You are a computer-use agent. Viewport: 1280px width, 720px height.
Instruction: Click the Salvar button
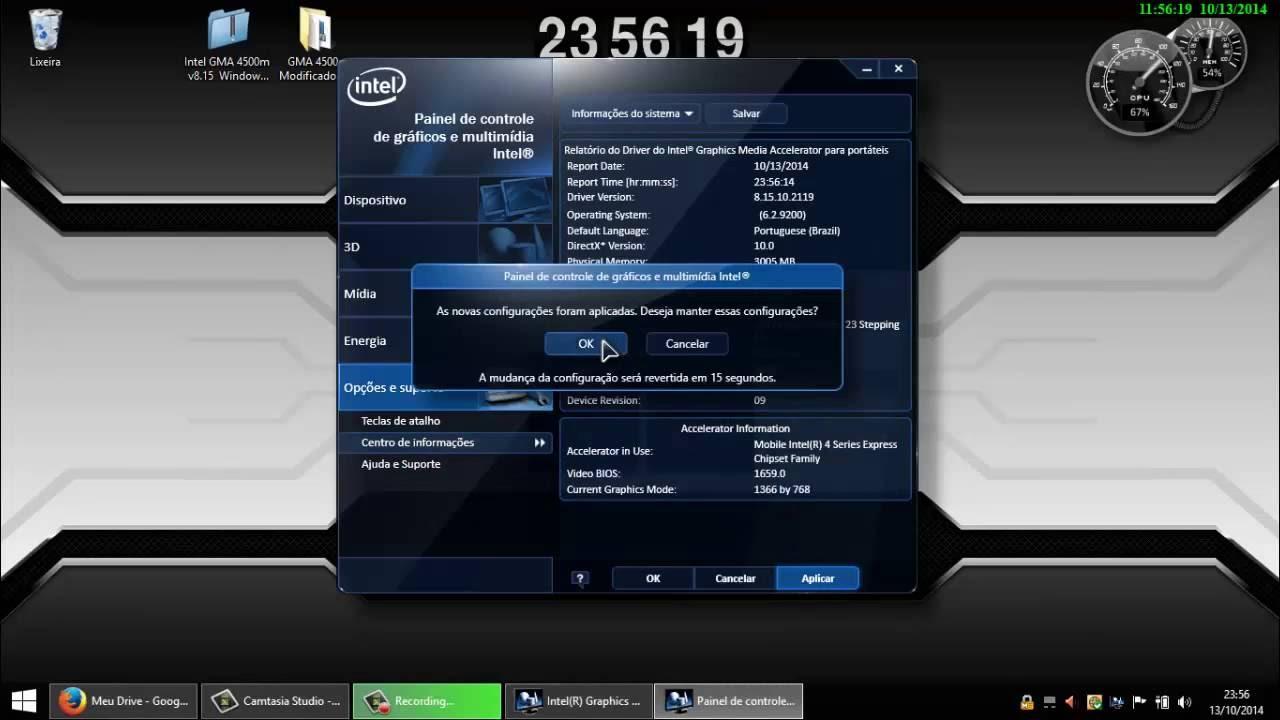[x=746, y=114]
